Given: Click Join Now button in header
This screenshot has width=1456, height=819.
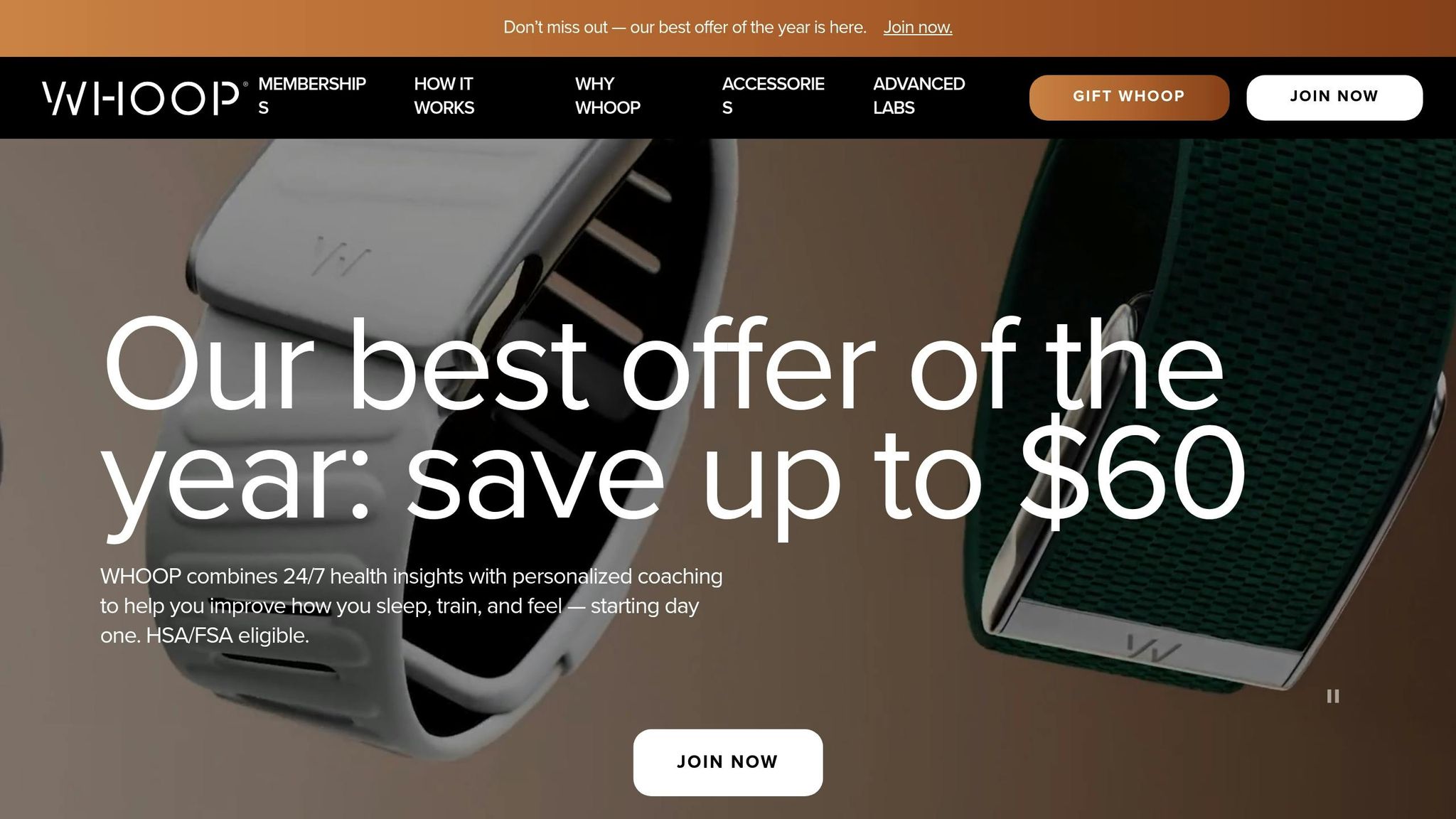Looking at the screenshot, I should [x=1334, y=97].
